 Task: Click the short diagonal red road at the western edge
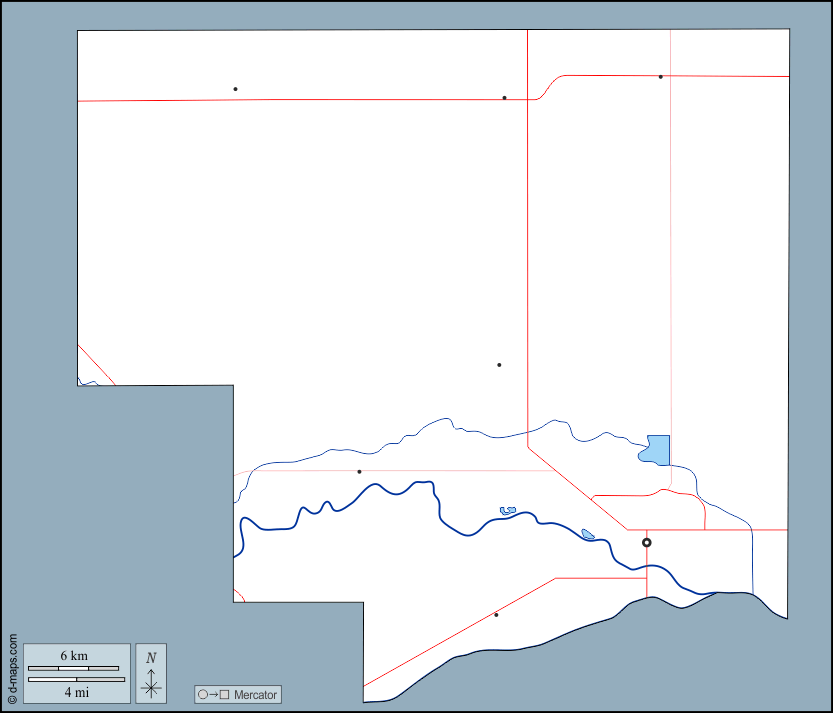pos(96,365)
